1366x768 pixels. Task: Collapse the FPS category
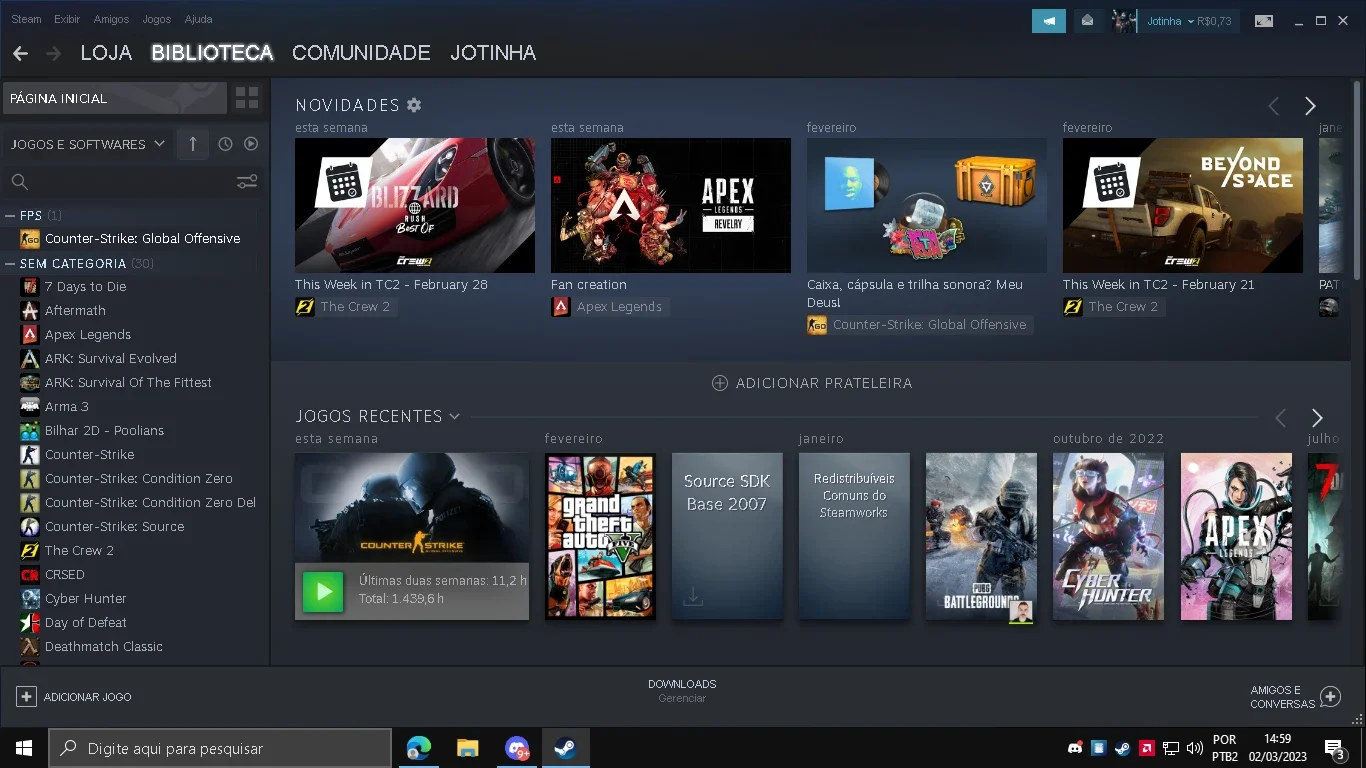tap(10, 215)
